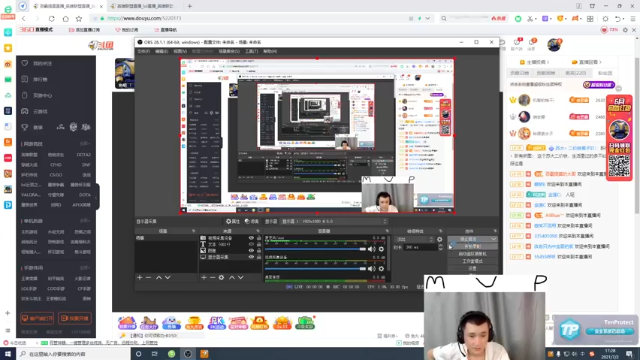The width and height of the screenshot is (640, 360).
Task: Go to browser home page icon
Action: [x=65, y=18]
